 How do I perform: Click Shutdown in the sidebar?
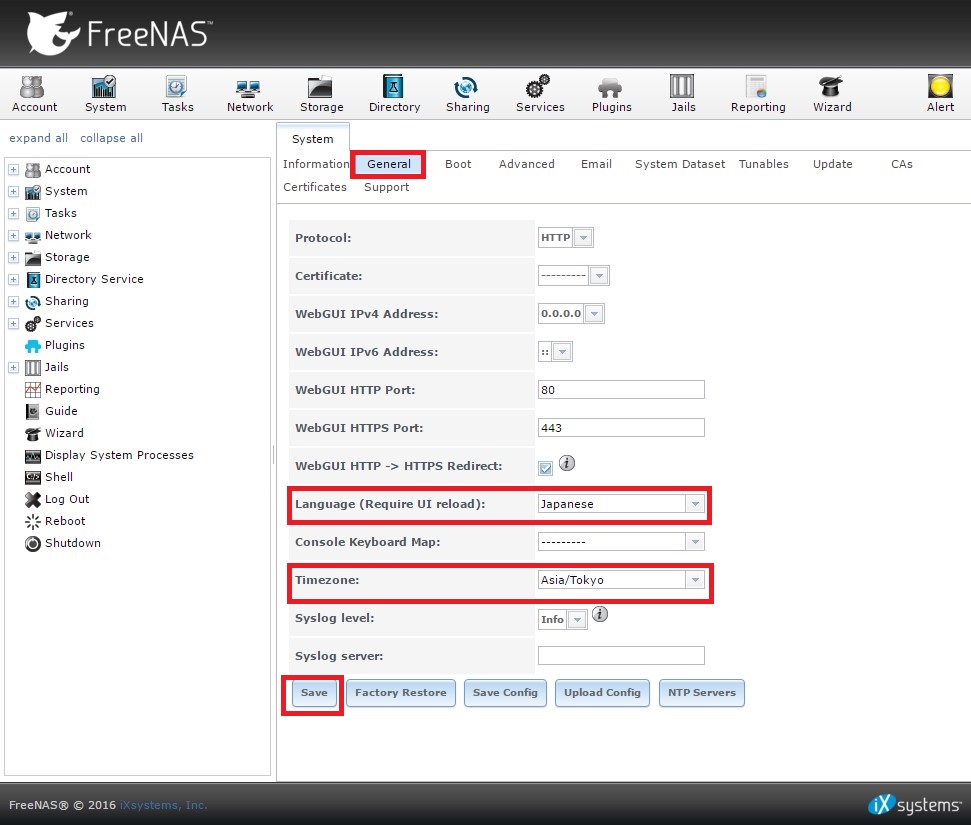click(72, 543)
